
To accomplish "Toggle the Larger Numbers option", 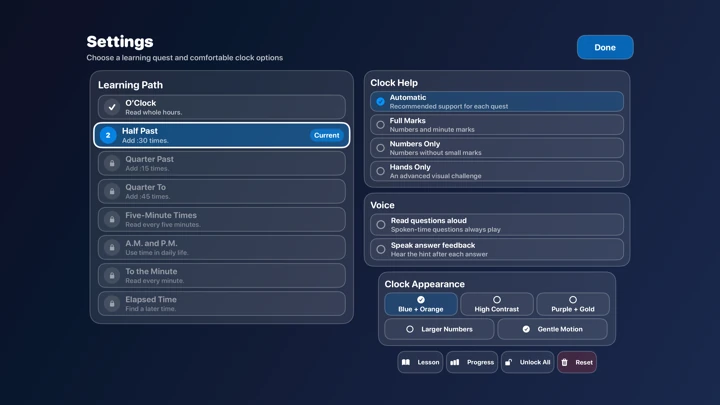I will click(439, 329).
